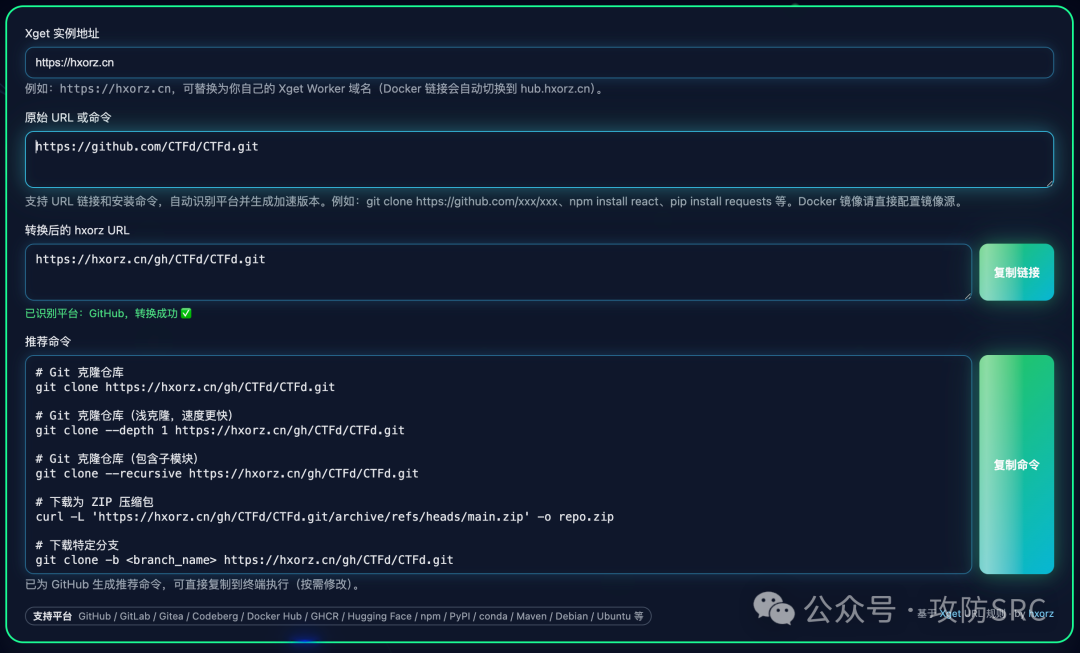Focus the Xget 实例地址 input field

click(539, 62)
